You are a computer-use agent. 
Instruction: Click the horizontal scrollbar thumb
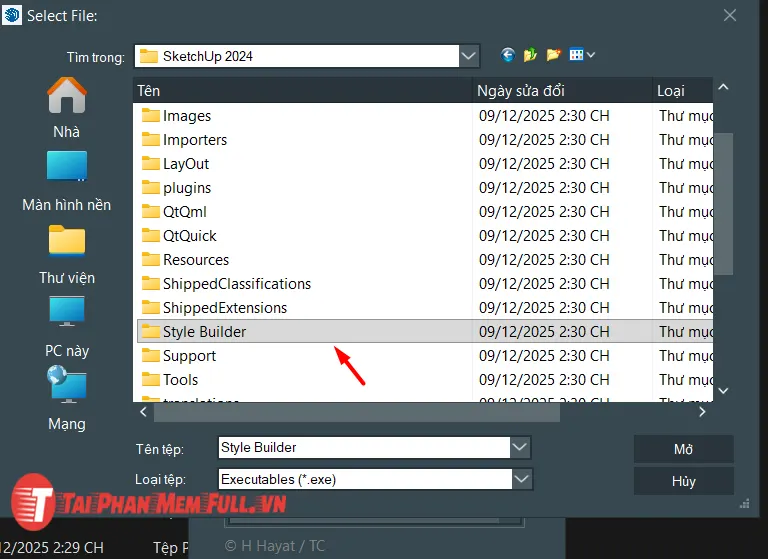point(357,412)
